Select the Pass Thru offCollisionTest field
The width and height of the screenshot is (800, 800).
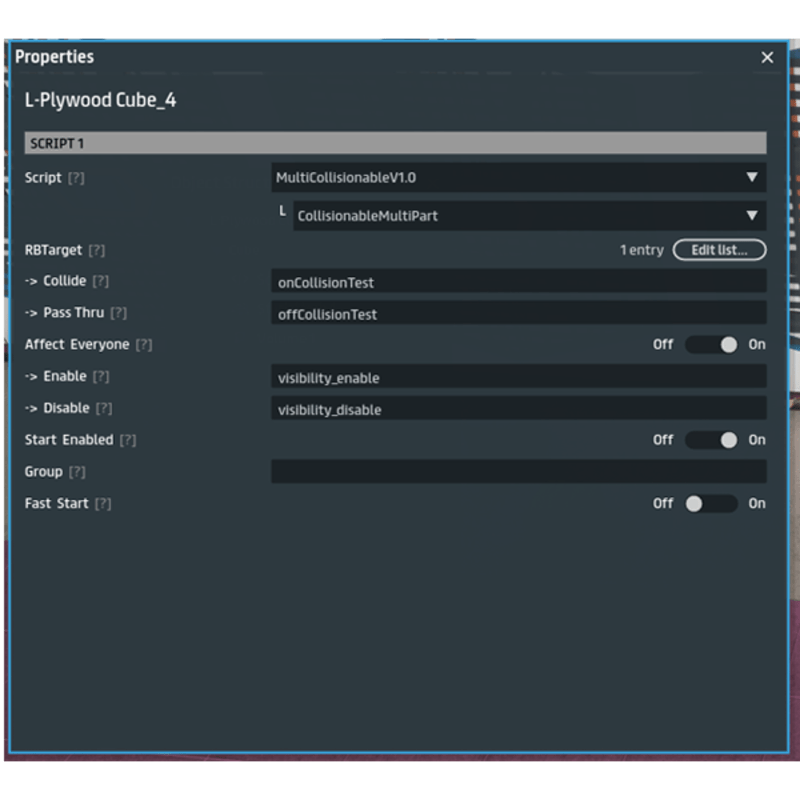point(518,314)
